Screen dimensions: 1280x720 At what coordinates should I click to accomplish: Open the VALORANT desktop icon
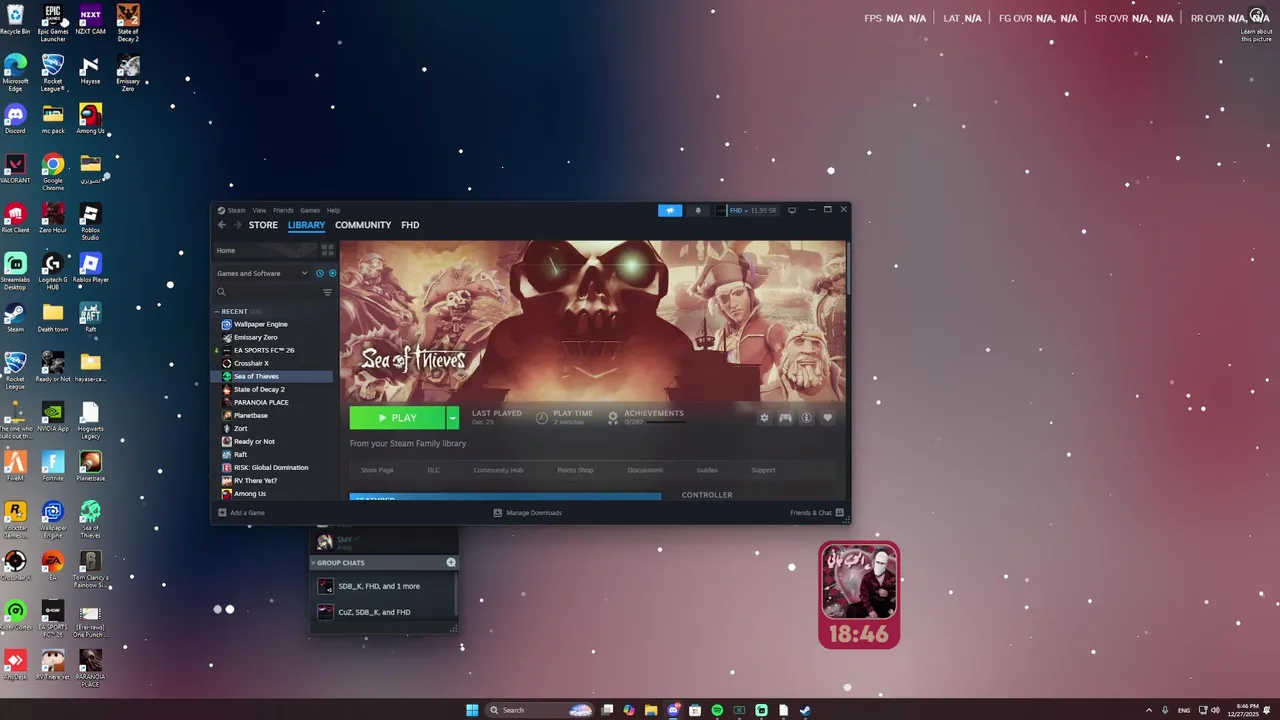tap(15, 169)
